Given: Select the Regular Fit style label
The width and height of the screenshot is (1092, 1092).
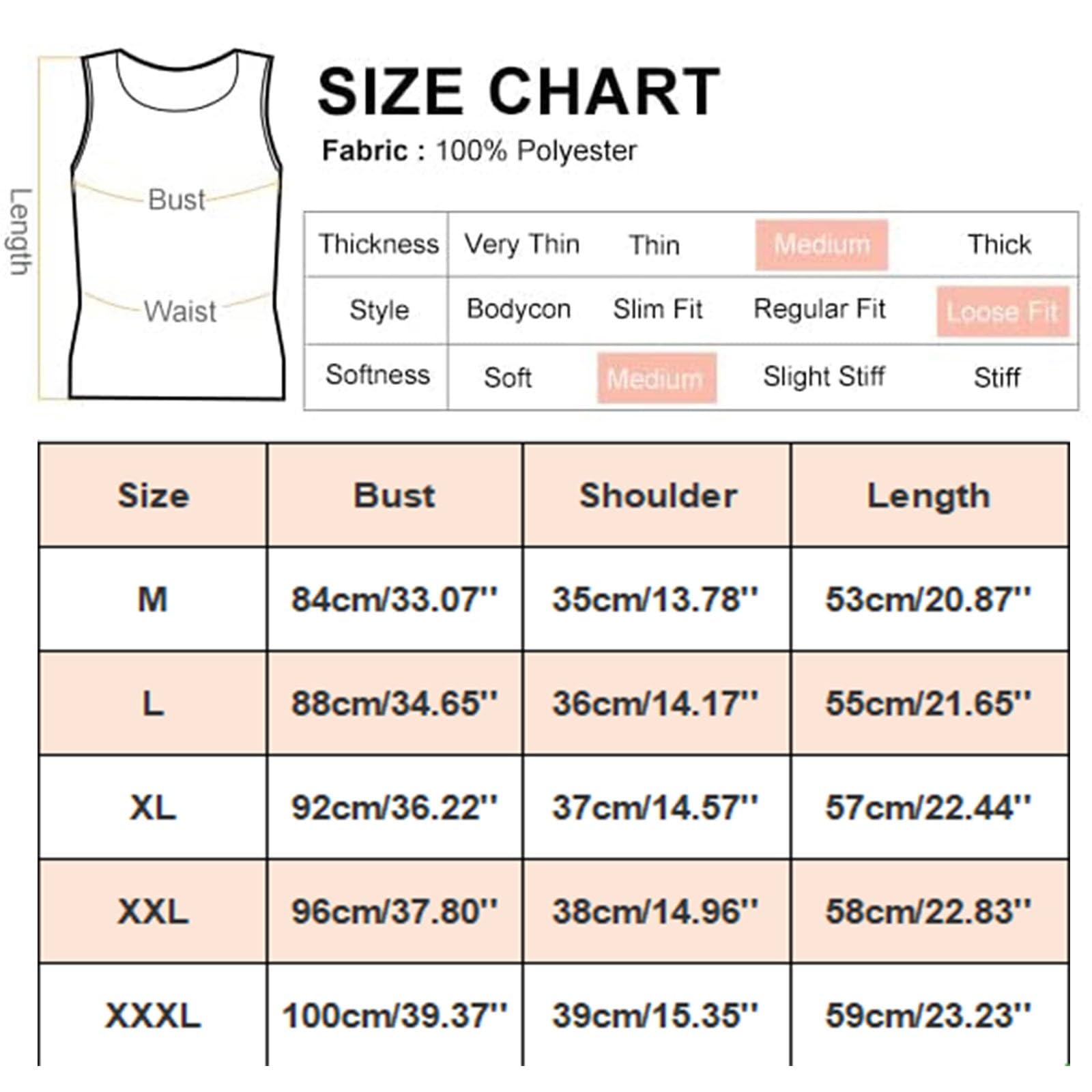Looking at the screenshot, I should [x=819, y=309].
